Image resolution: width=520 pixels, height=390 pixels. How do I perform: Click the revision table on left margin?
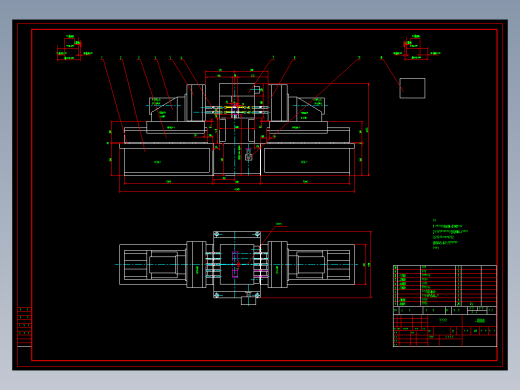[24, 327]
